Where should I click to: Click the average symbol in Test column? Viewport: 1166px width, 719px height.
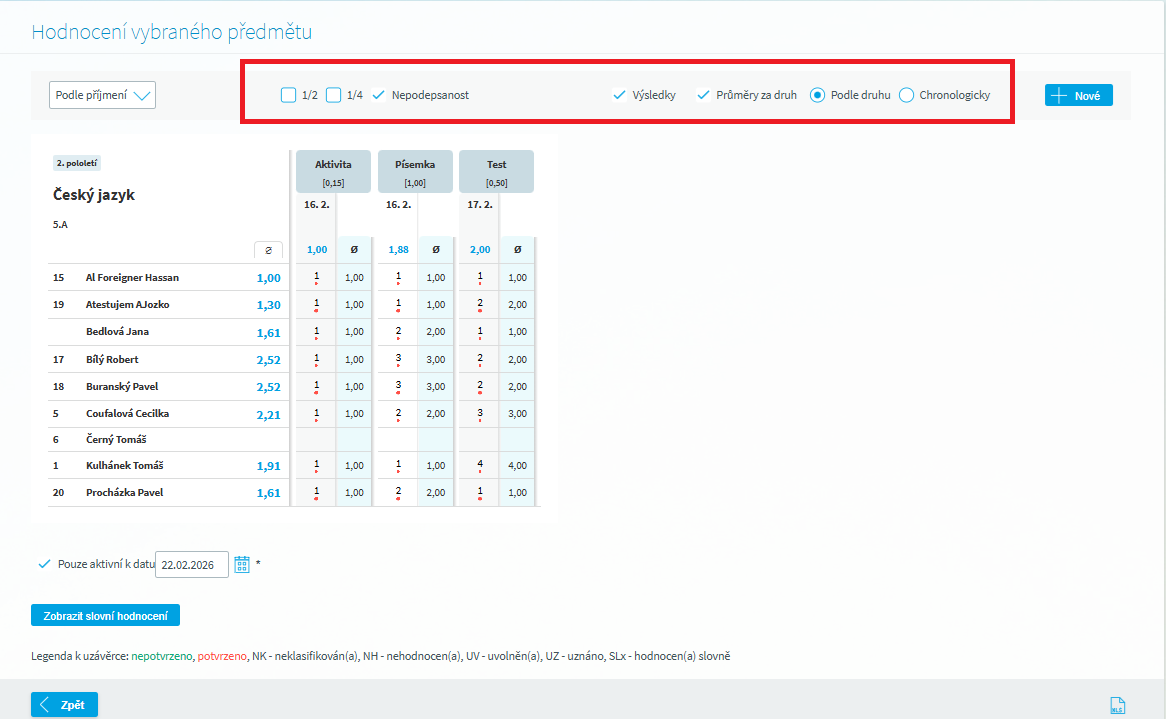click(517, 250)
